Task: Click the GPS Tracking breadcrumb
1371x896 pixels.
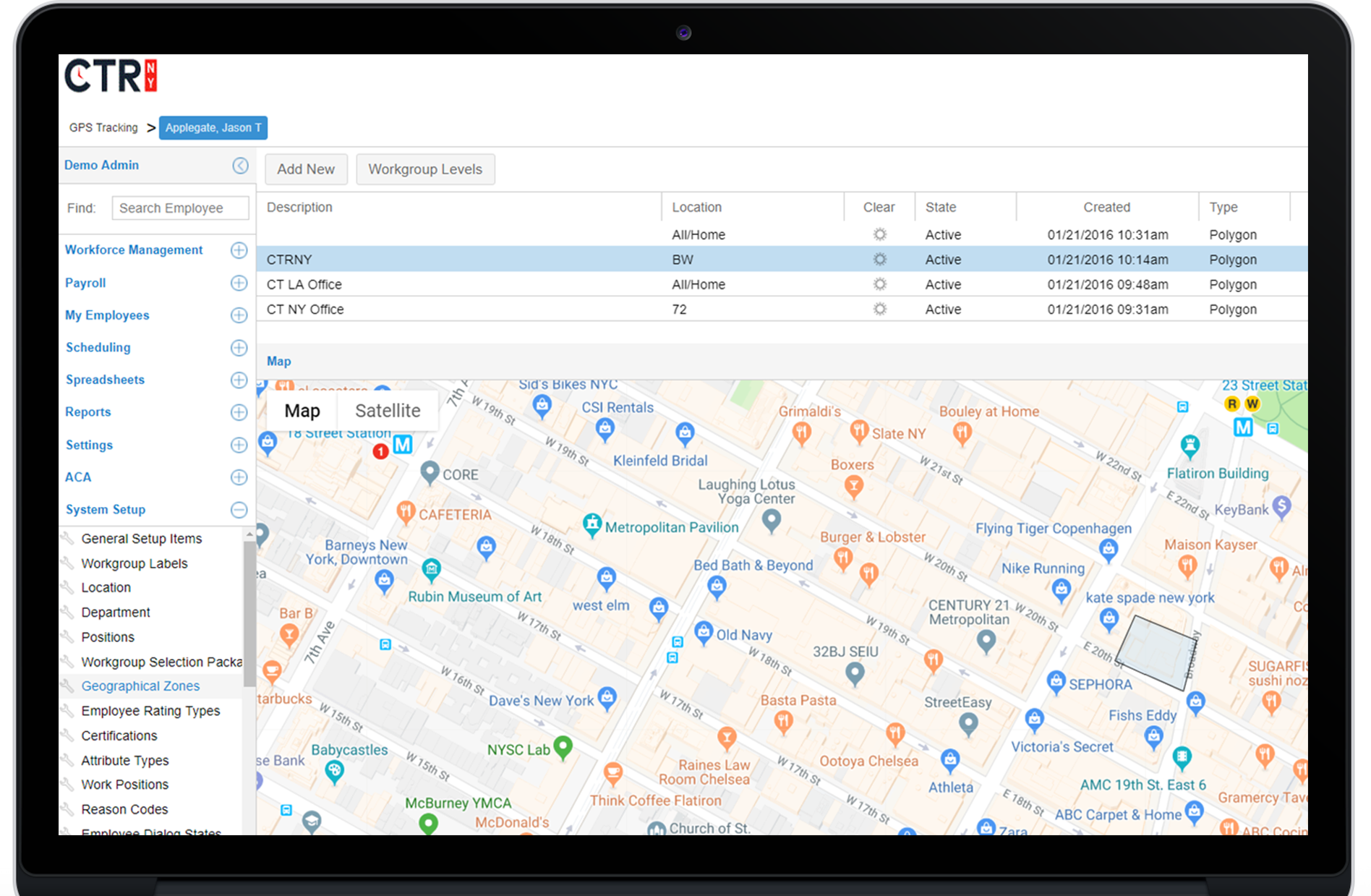Action: click(x=103, y=128)
